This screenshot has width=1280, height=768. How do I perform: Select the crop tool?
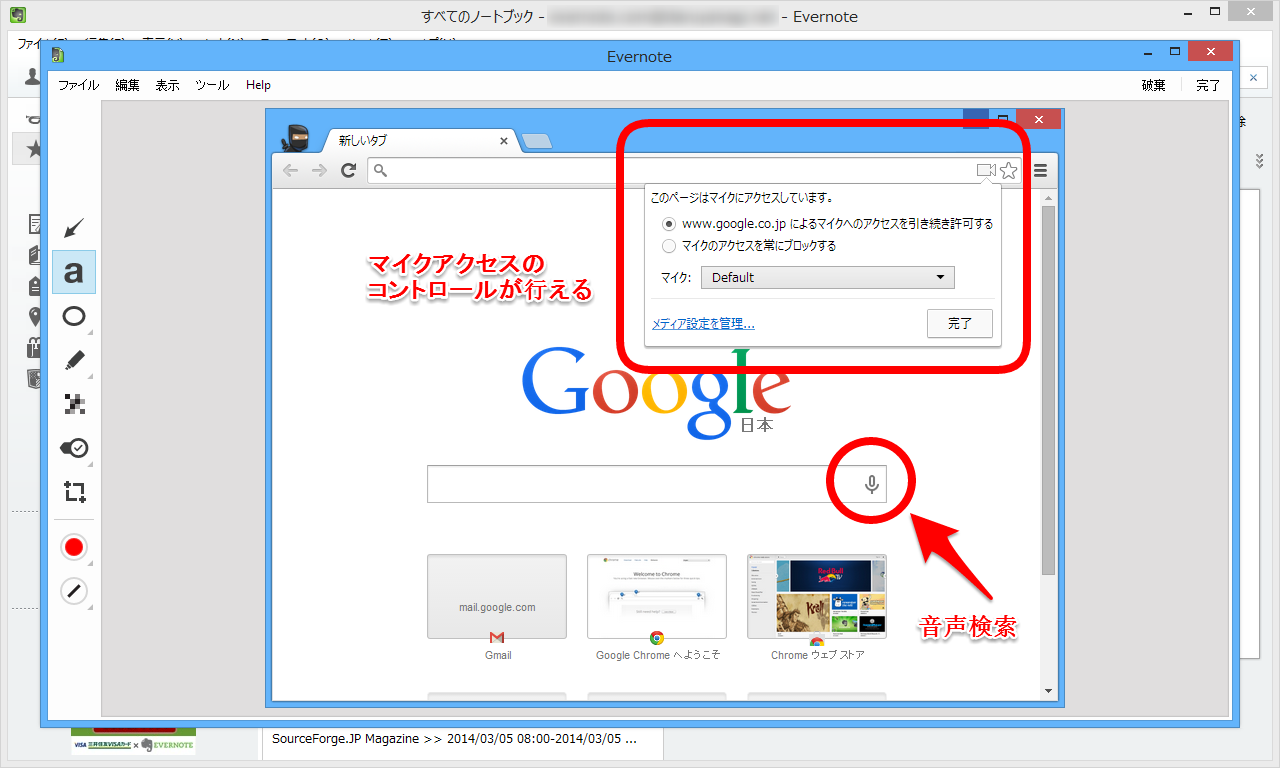pyautogui.click(x=74, y=492)
